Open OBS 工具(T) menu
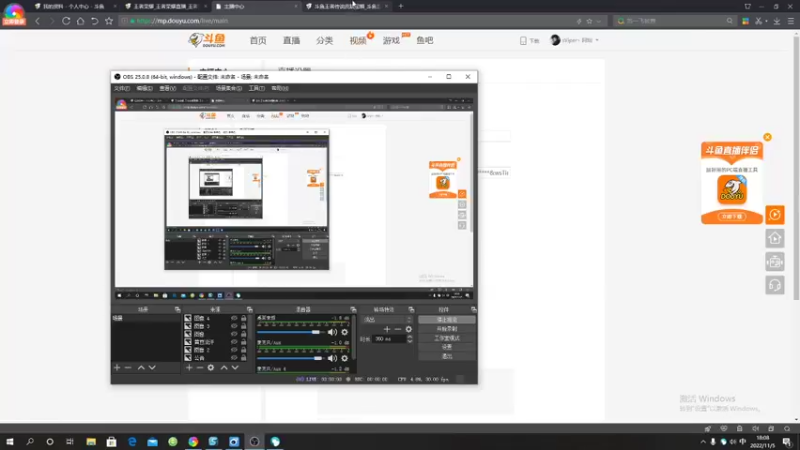Screen dimensions: 800x450 (257, 88)
